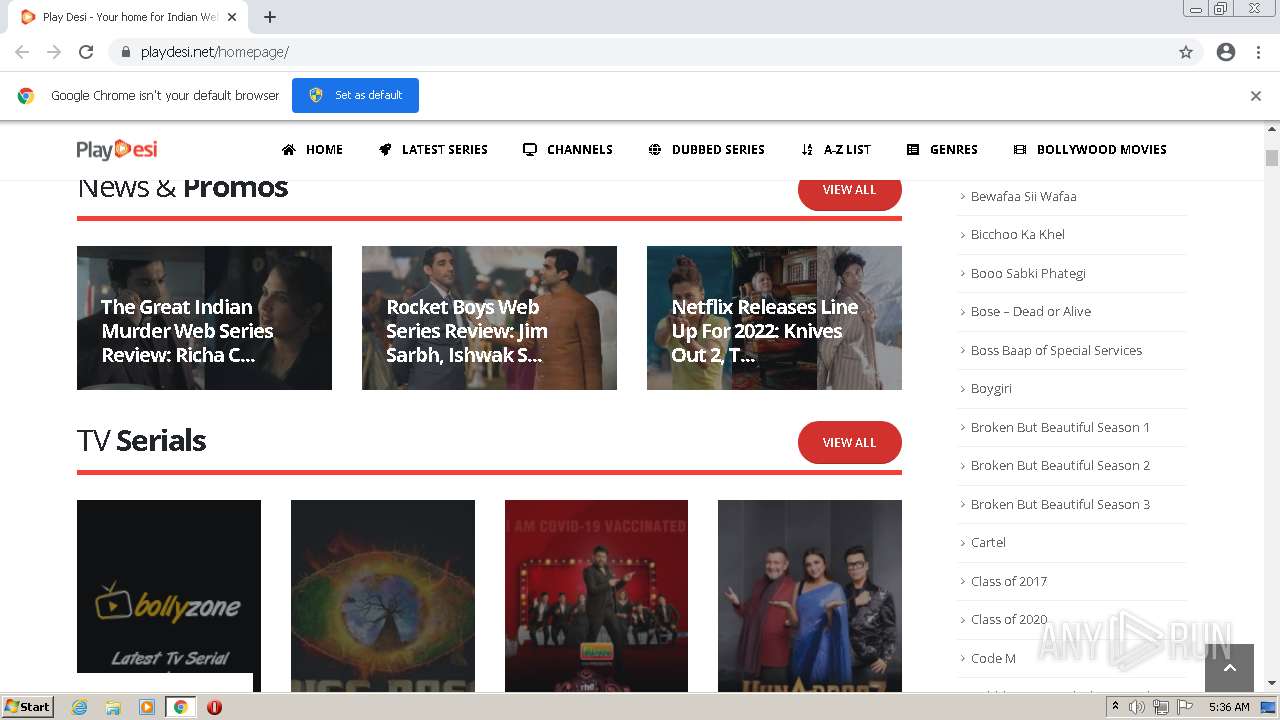Open Bewafaa Sii Wafaa link
The width and height of the screenshot is (1280, 720).
1023,196
